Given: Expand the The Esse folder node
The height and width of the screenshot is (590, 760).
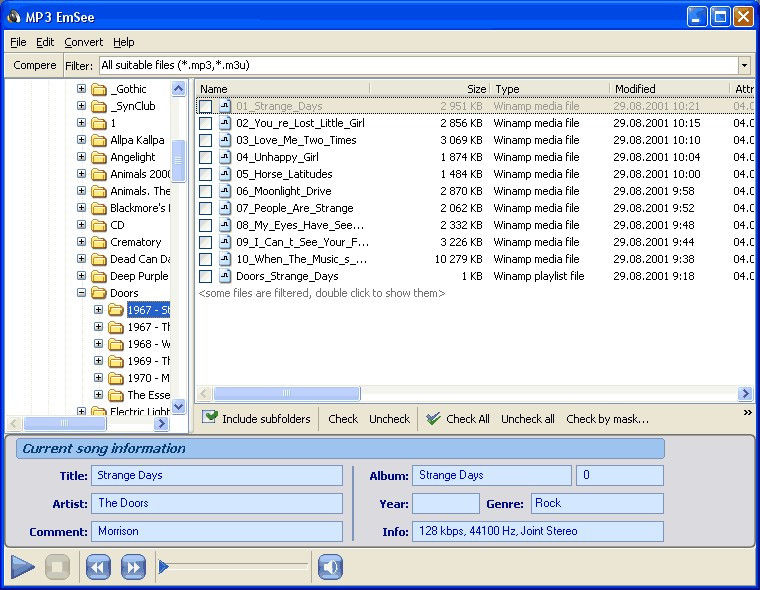Looking at the screenshot, I should pyautogui.click(x=98, y=394).
